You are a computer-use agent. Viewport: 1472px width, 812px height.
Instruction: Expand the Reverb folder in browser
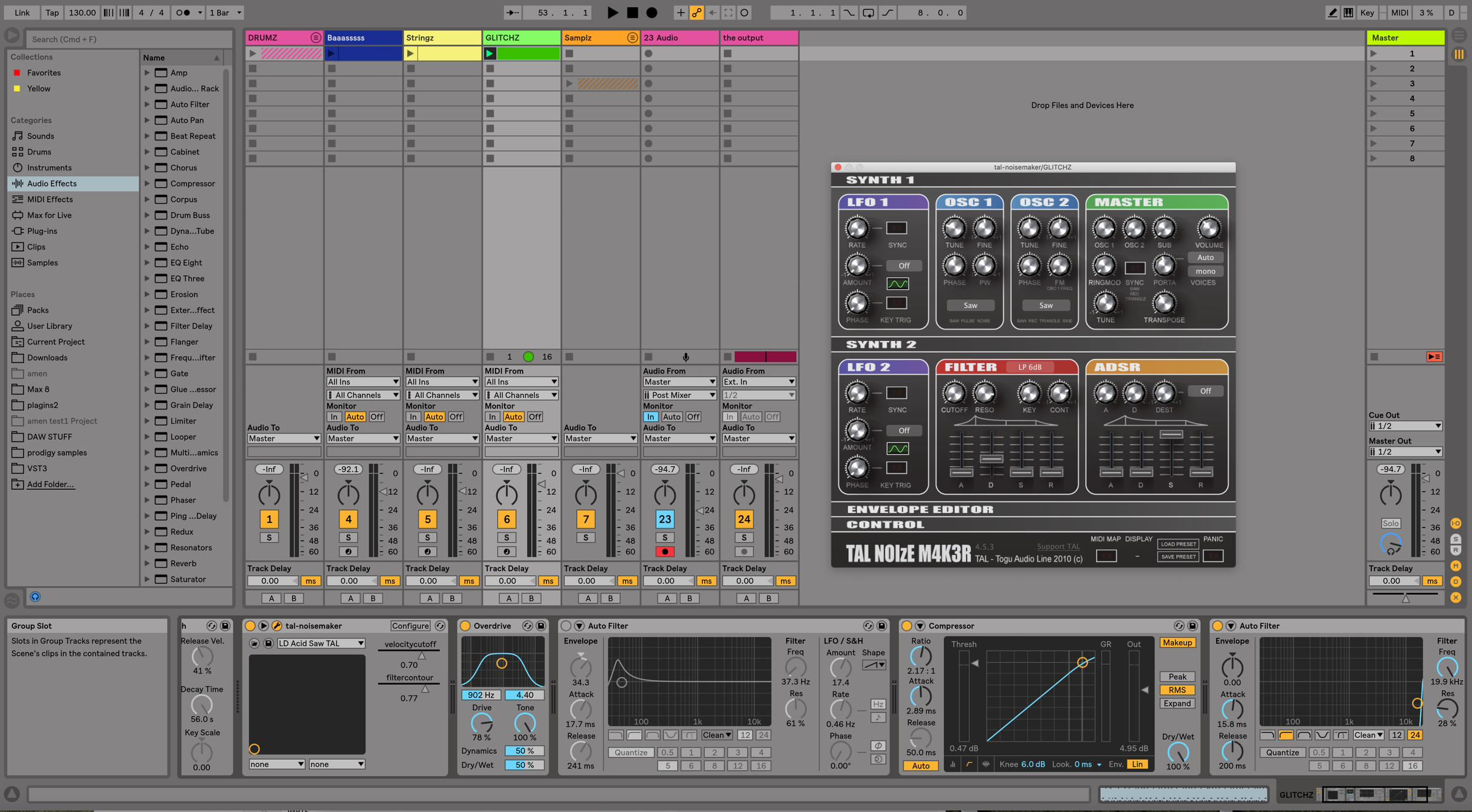pos(147,563)
